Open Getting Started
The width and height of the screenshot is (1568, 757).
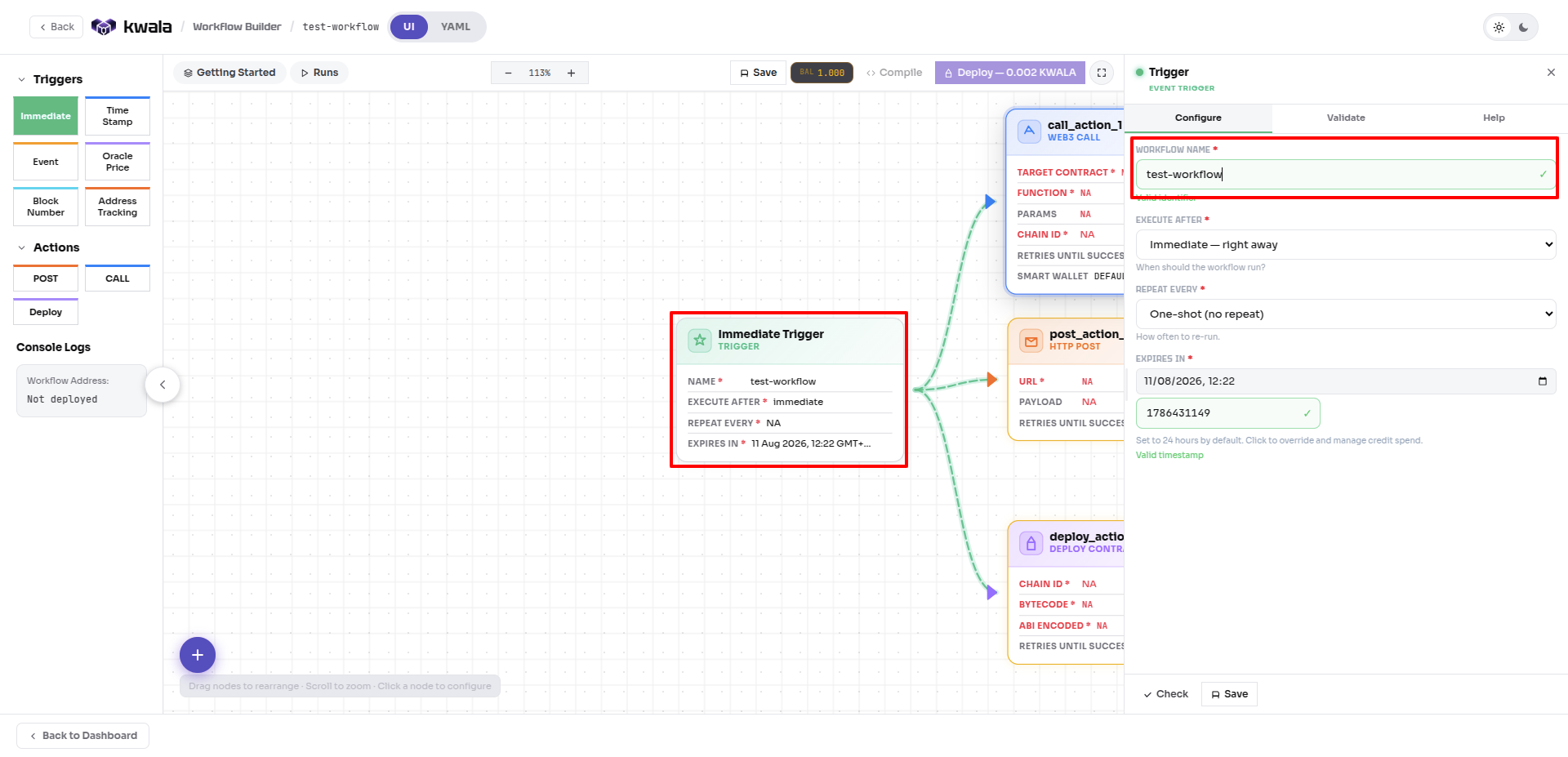click(x=229, y=73)
